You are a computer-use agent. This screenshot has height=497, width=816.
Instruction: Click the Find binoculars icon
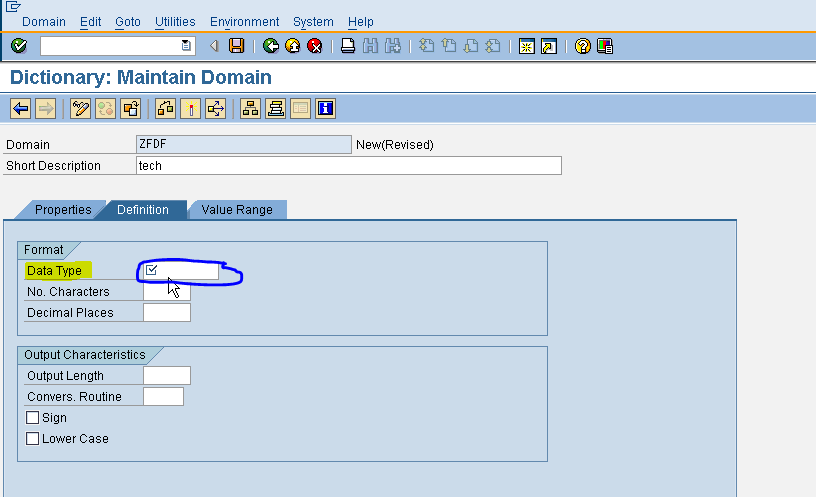point(370,46)
